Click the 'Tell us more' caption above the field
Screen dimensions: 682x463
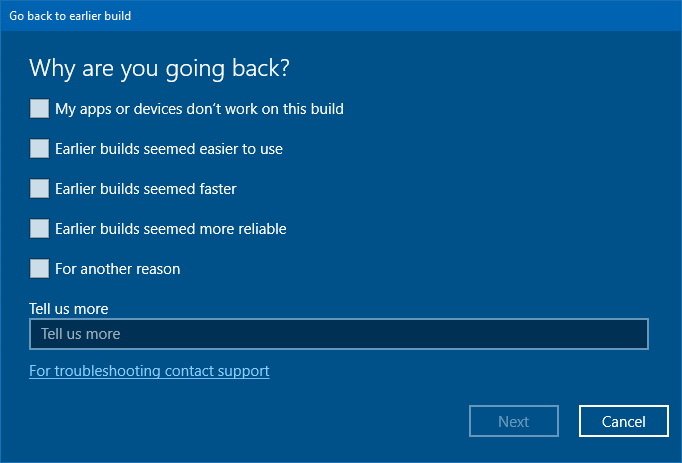pos(69,308)
